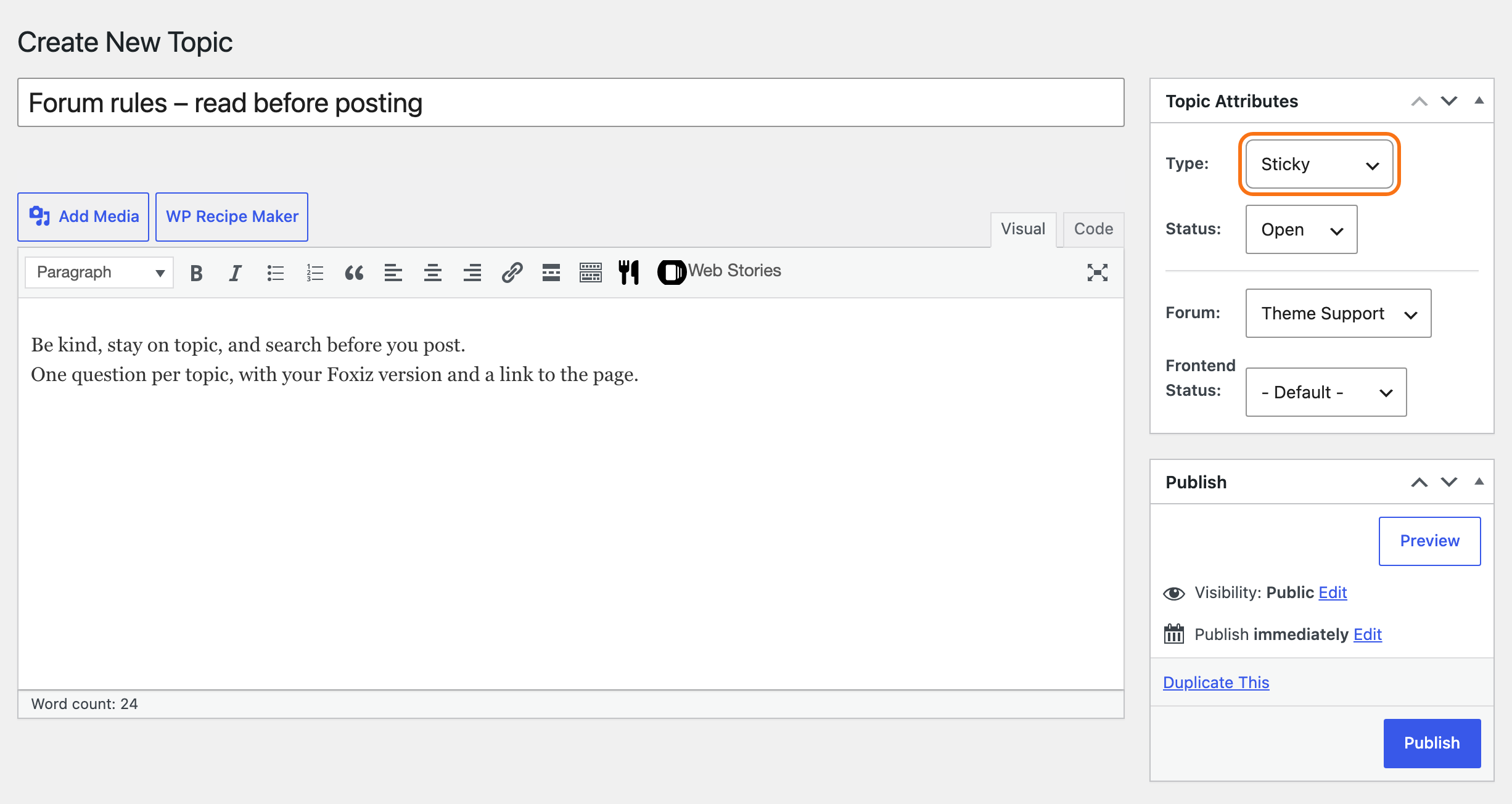Click the Duplicate This link
This screenshot has width=1512, height=804.
[1216, 683]
